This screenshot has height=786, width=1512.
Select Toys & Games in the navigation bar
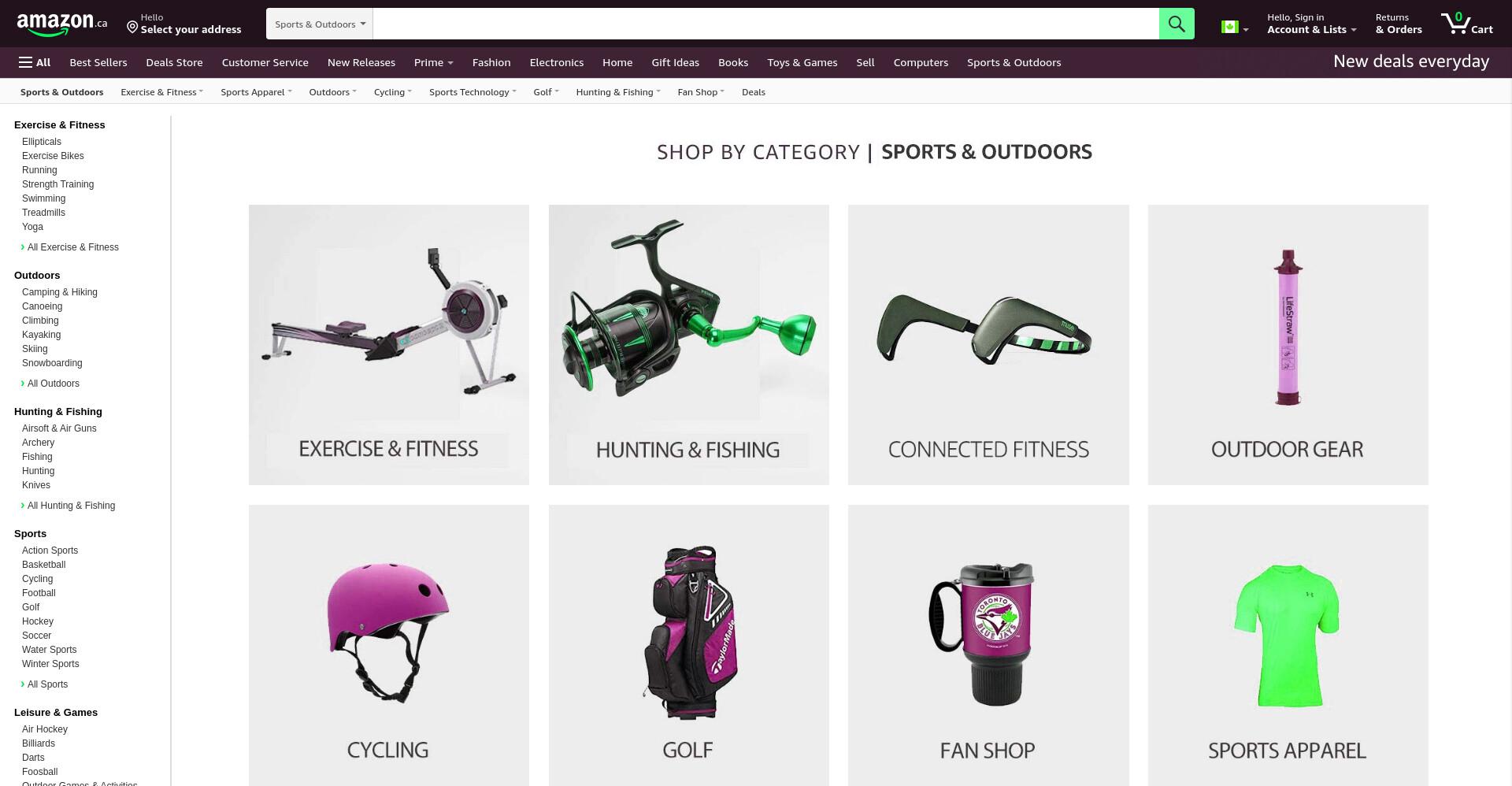pyautogui.click(x=802, y=62)
